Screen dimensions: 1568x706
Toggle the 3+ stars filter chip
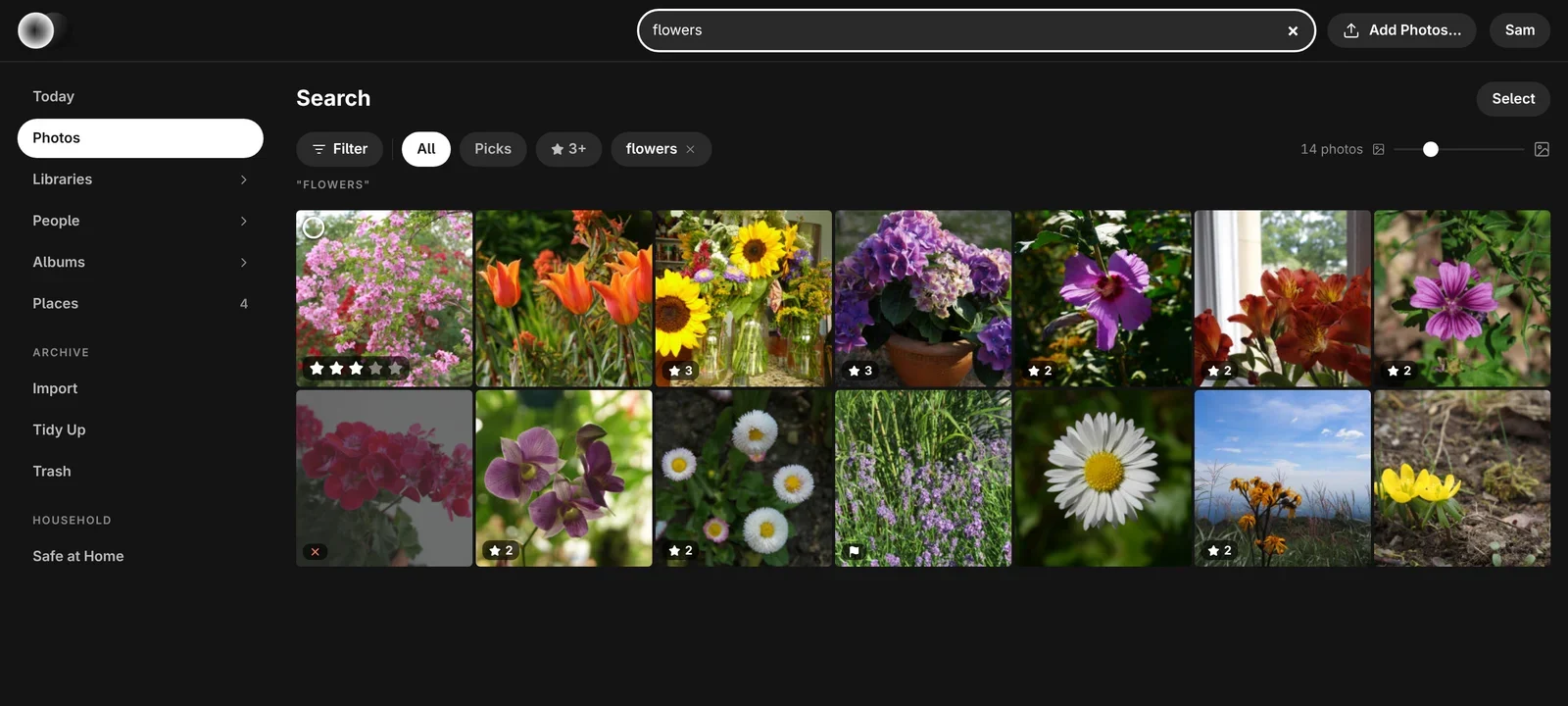click(x=568, y=149)
